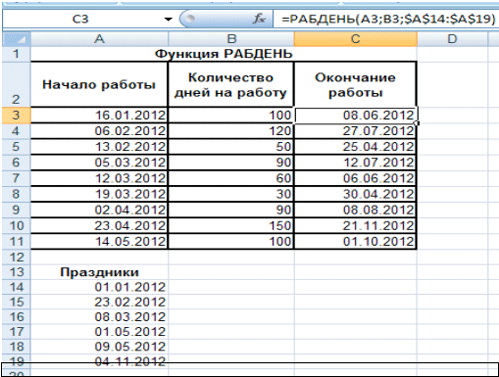Click the formula bar with the РАБДЕНЬ formula
The height and width of the screenshot is (377, 499).
386,19
